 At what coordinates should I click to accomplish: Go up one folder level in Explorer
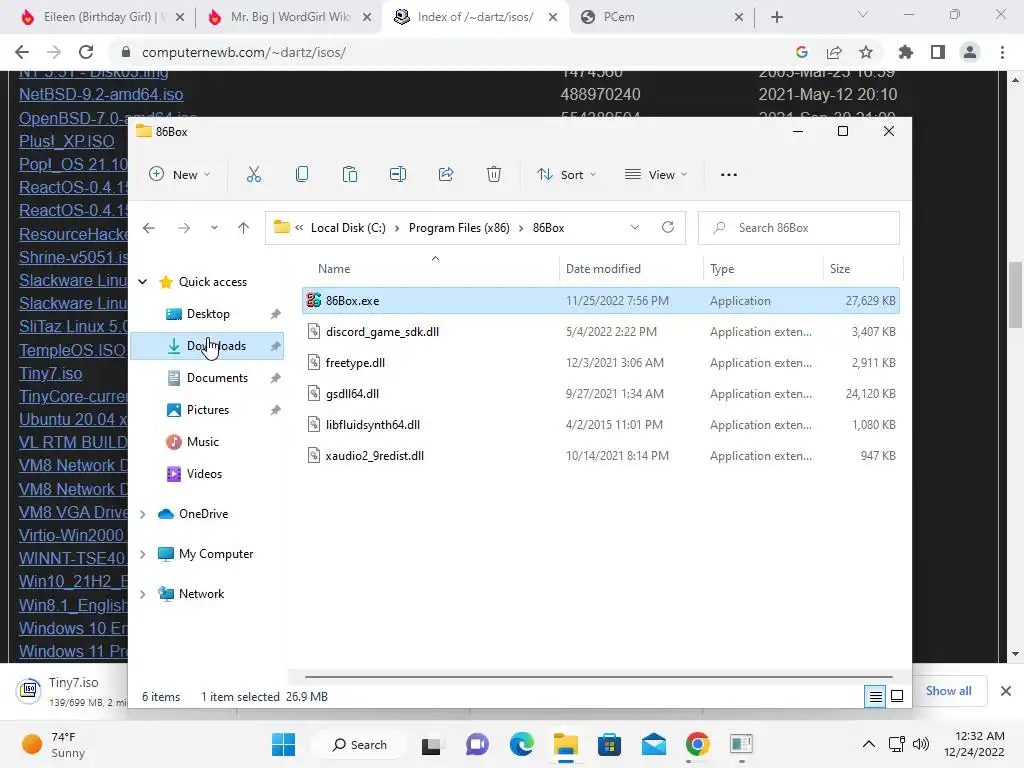coord(243,228)
